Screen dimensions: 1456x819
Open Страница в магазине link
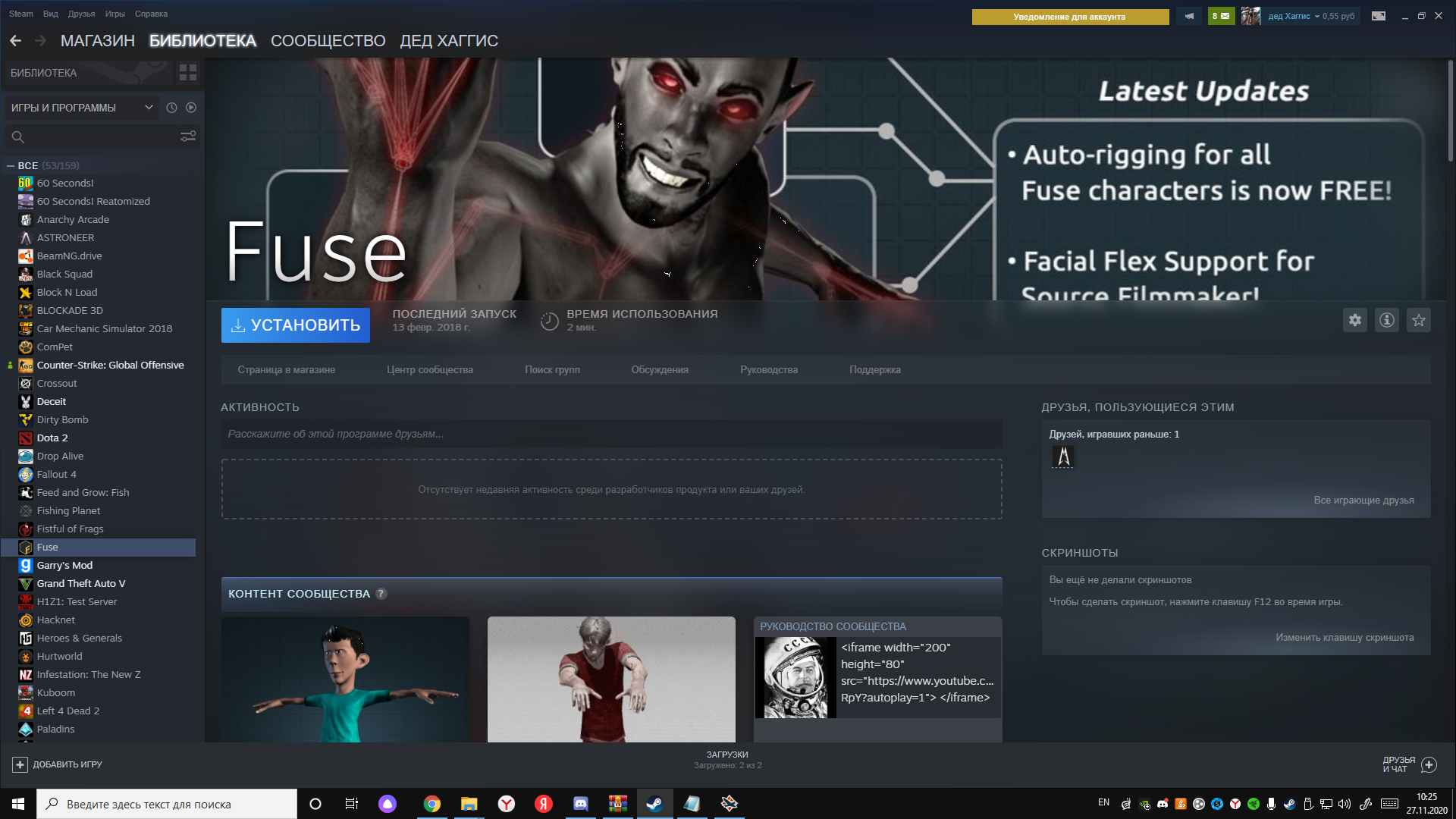(x=287, y=370)
